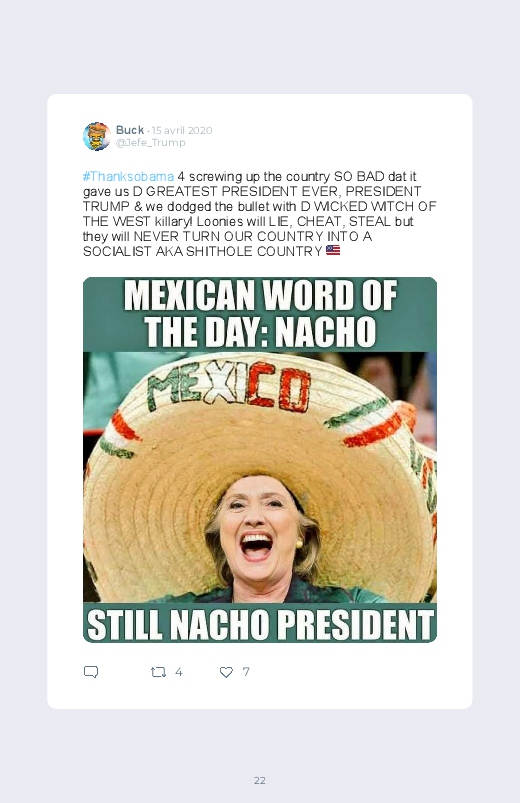The height and width of the screenshot is (803, 520).
Task: Click the MEXICO lettering on the sombrero
Action: pyautogui.click(x=229, y=387)
